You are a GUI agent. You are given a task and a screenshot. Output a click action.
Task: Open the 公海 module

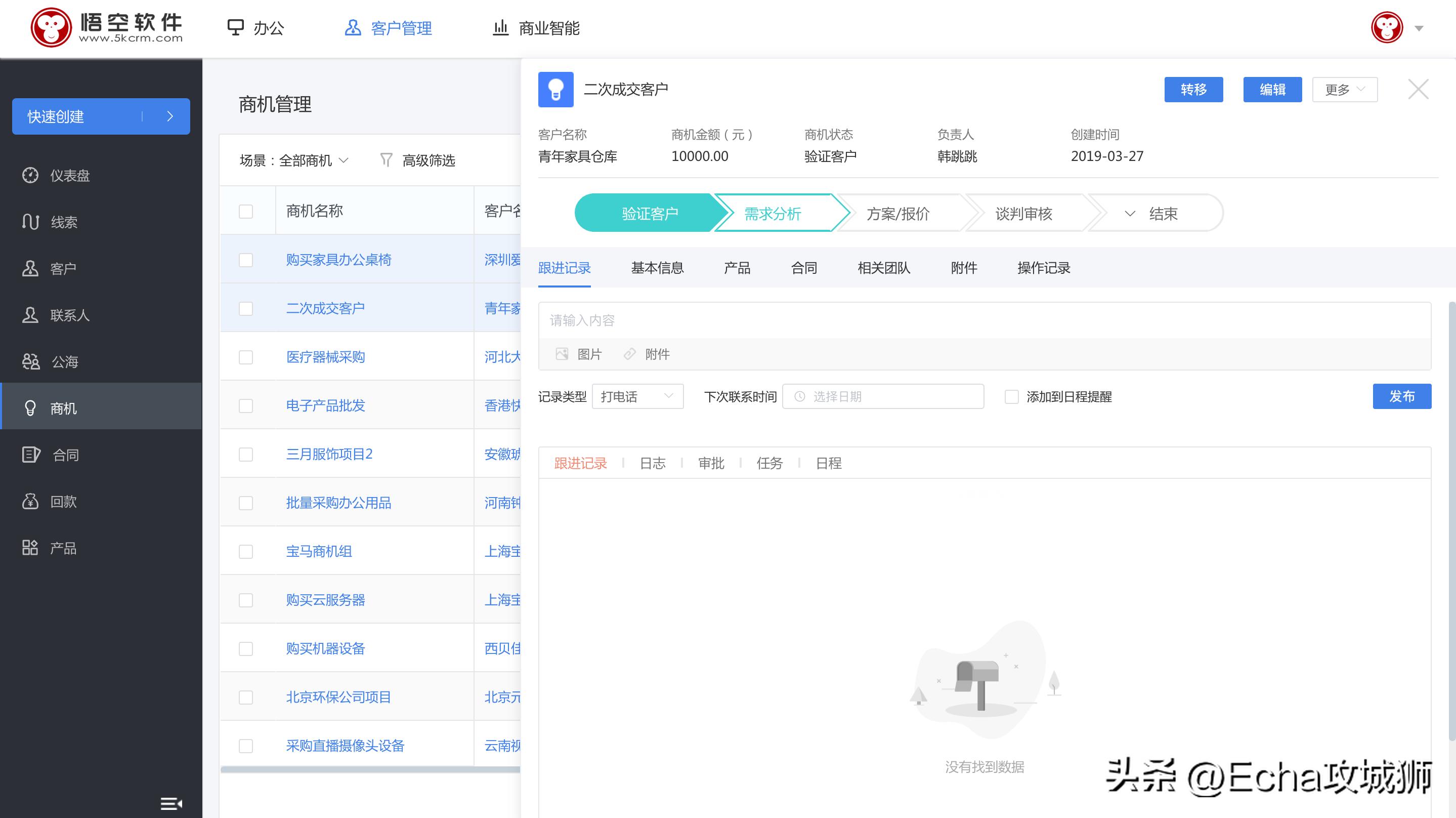(x=64, y=361)
